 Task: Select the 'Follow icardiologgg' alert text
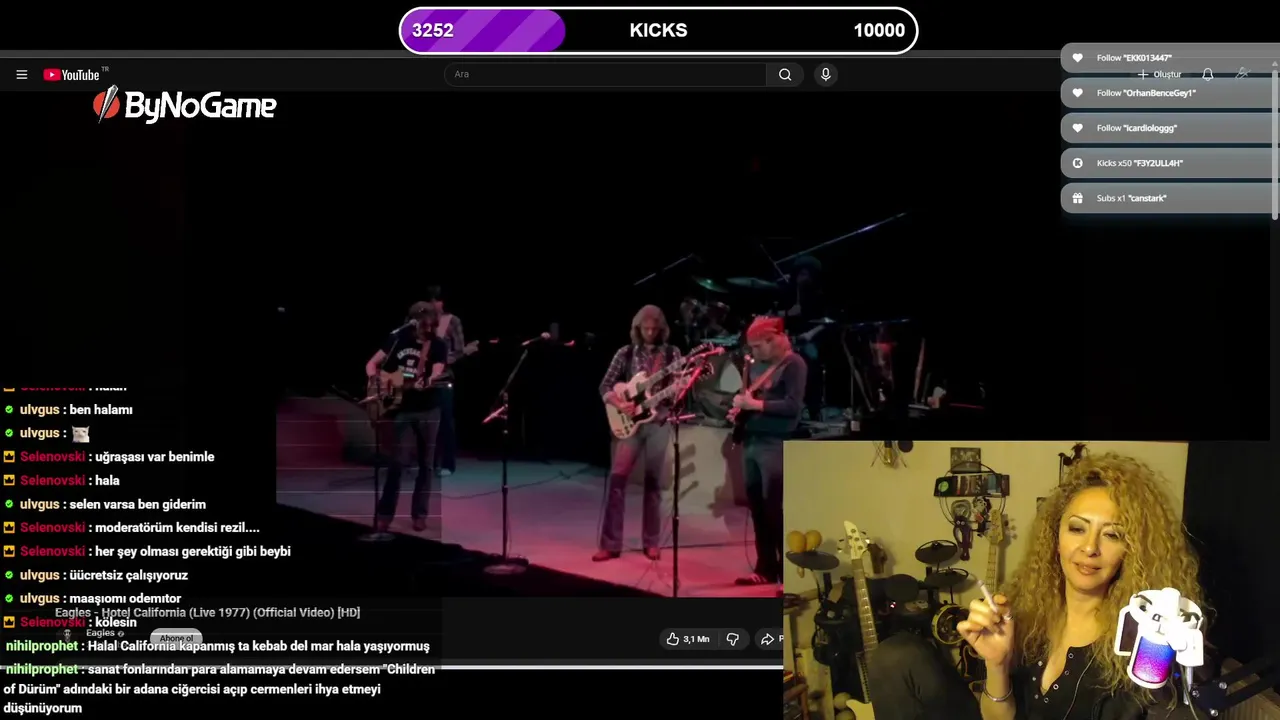coord(1137,128)
